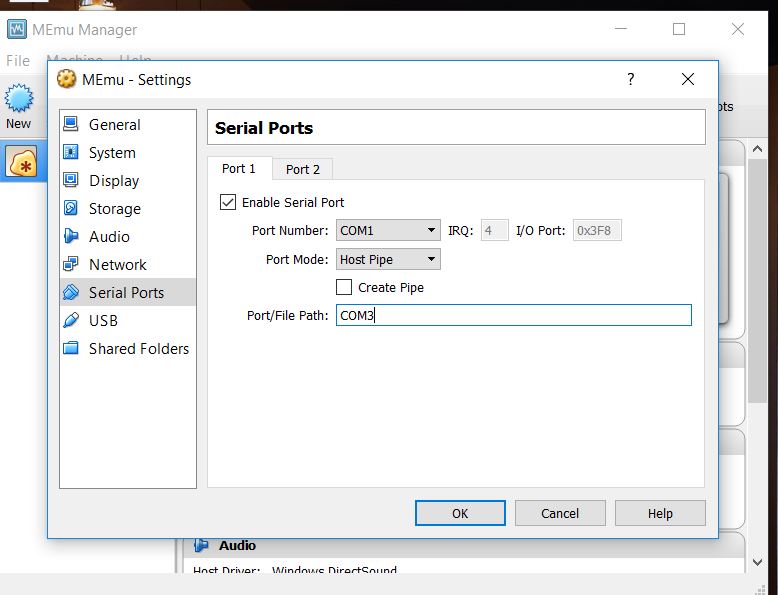
Task: Click the Shared Folders icon
Action: pyautogui.click(x=71, y=349)
